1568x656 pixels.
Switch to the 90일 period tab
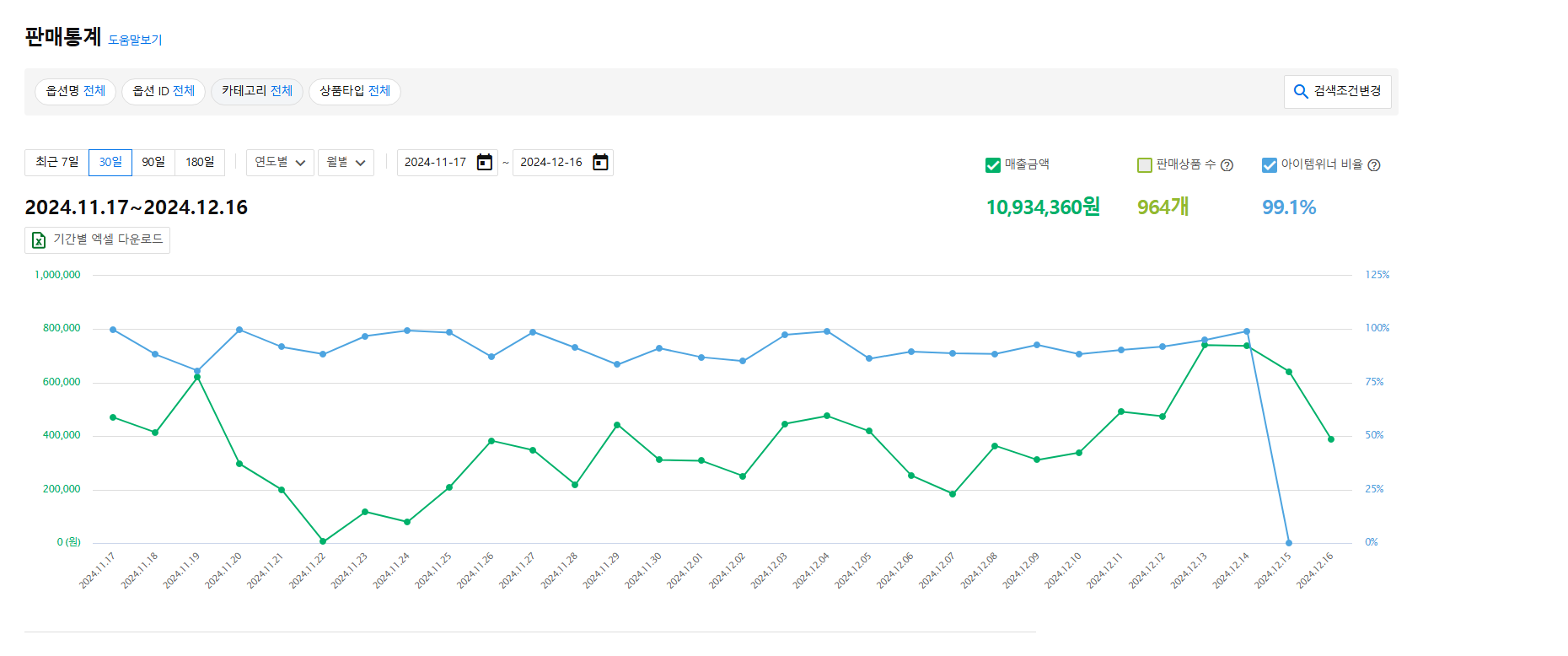[x=153, y=162]
